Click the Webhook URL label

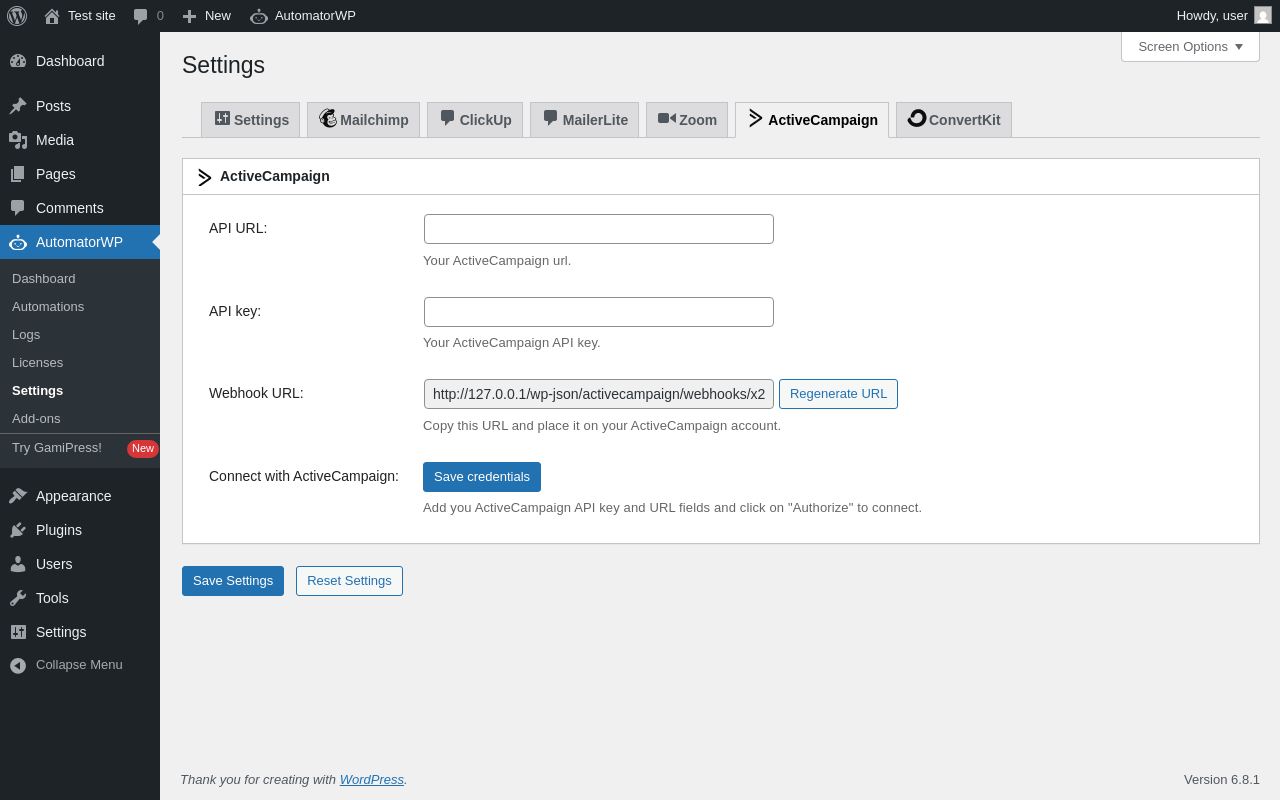click(x=256, y=393)
